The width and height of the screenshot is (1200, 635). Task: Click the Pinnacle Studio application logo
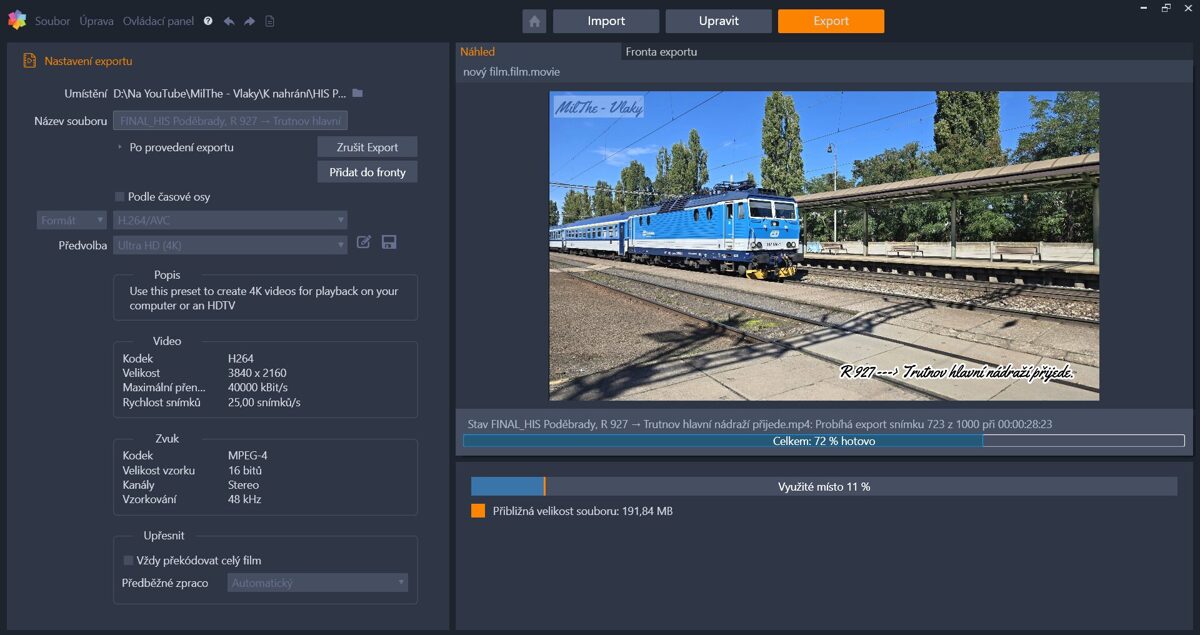[x=16, y=19]
